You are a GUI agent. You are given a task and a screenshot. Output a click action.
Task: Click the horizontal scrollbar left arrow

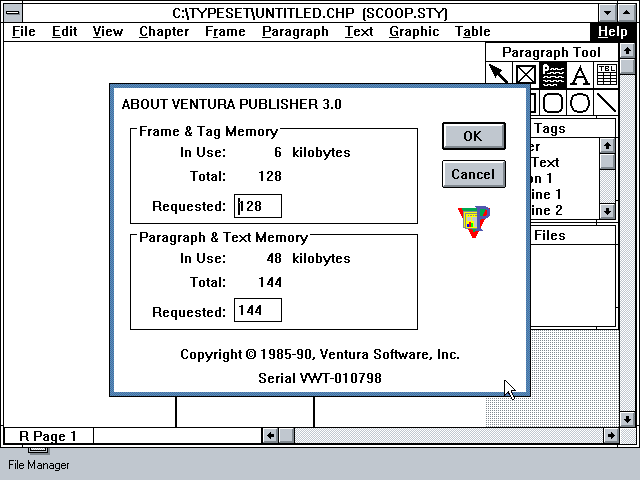click(x=270, y=436)
